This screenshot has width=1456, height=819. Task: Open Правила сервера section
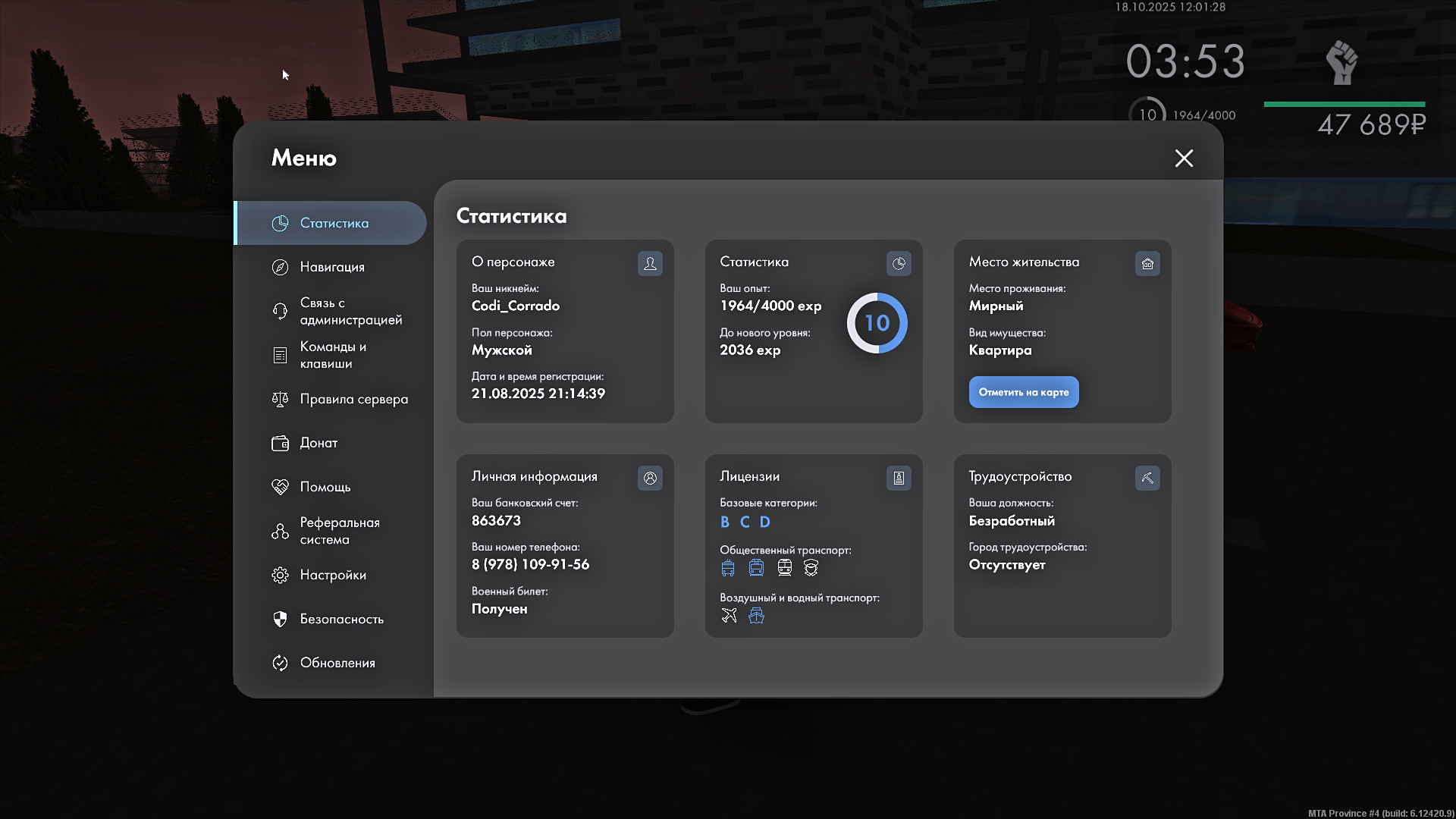click(353, 399)
